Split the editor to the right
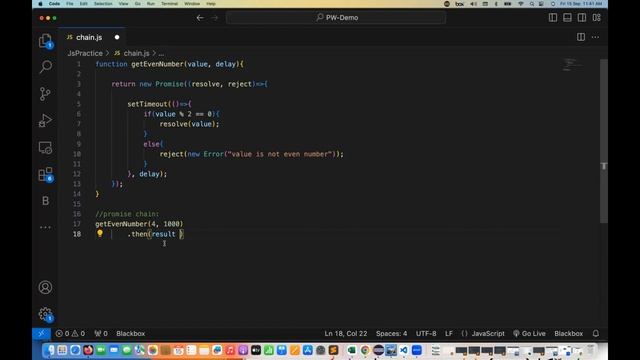 point(581,37)
